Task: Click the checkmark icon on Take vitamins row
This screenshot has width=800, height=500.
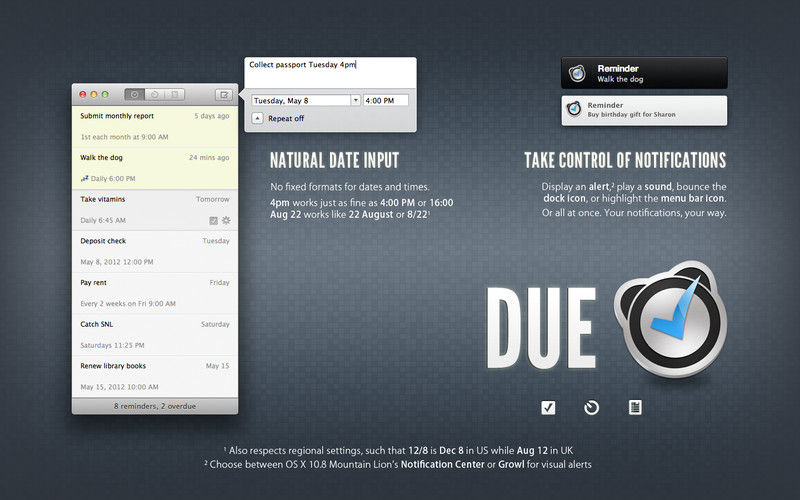Action: 213,220
